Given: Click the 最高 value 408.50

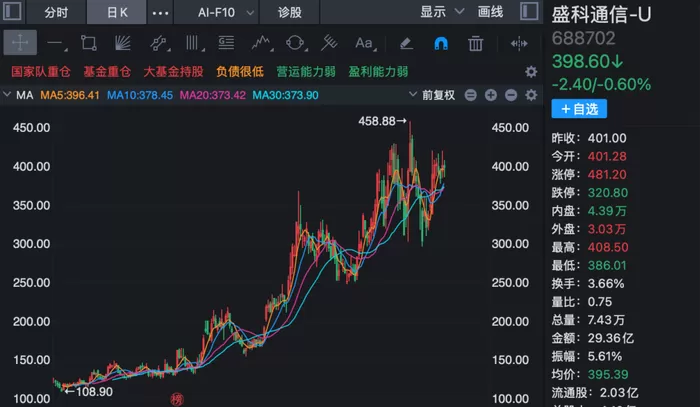Looking at the screenshot, I should pyautogui.click(x=608, y=247).
